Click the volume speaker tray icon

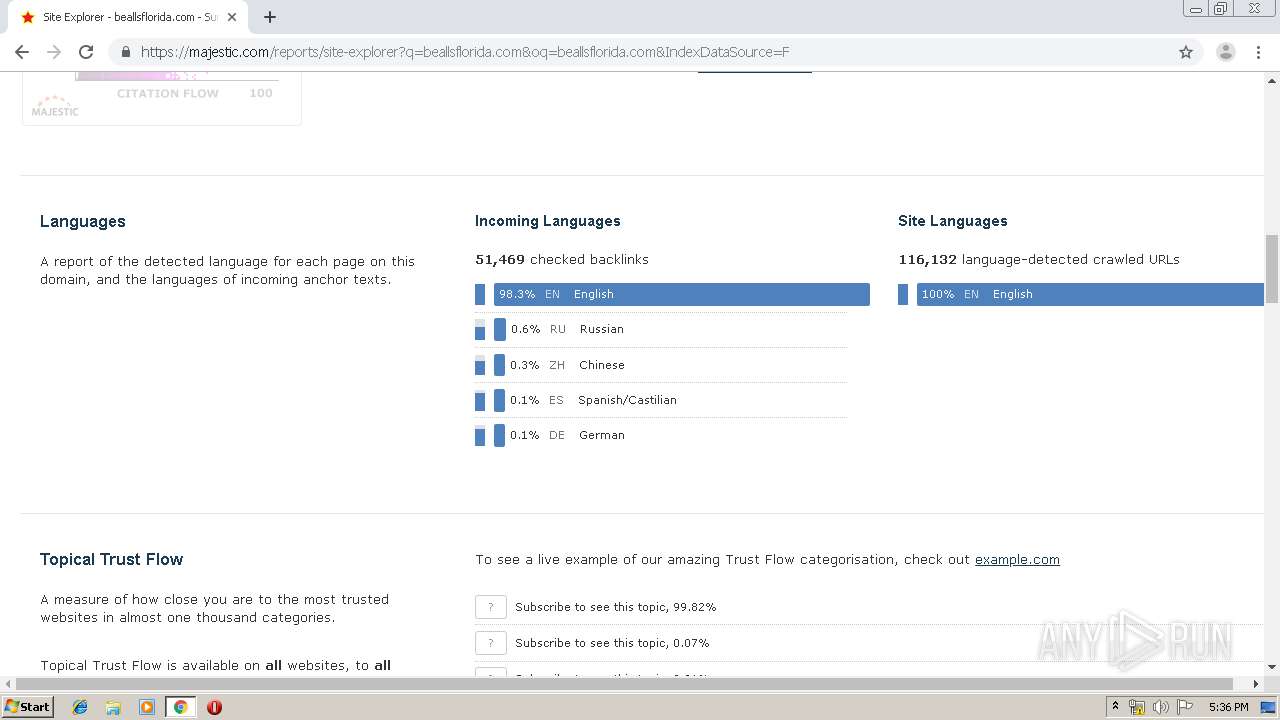[1160, 707]
